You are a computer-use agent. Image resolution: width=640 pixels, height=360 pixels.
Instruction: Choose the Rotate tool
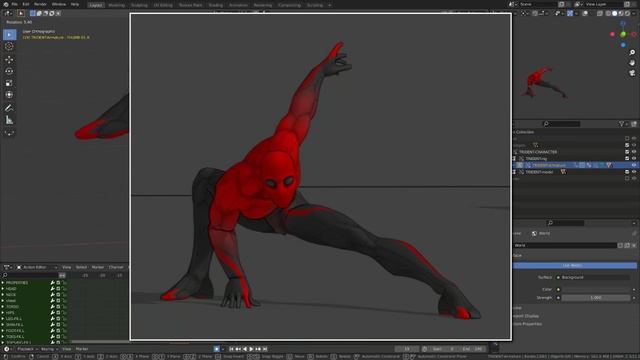(9, 71)
